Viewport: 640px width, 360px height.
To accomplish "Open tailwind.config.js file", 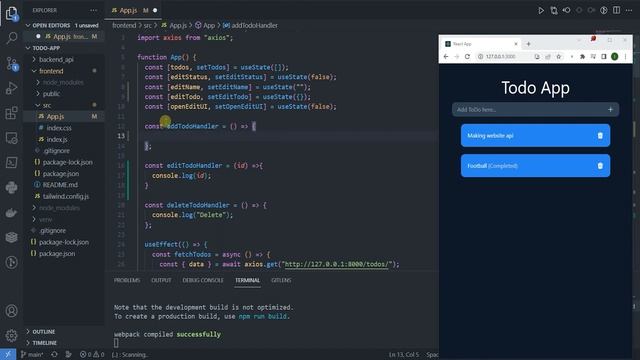I will [66, 196].
